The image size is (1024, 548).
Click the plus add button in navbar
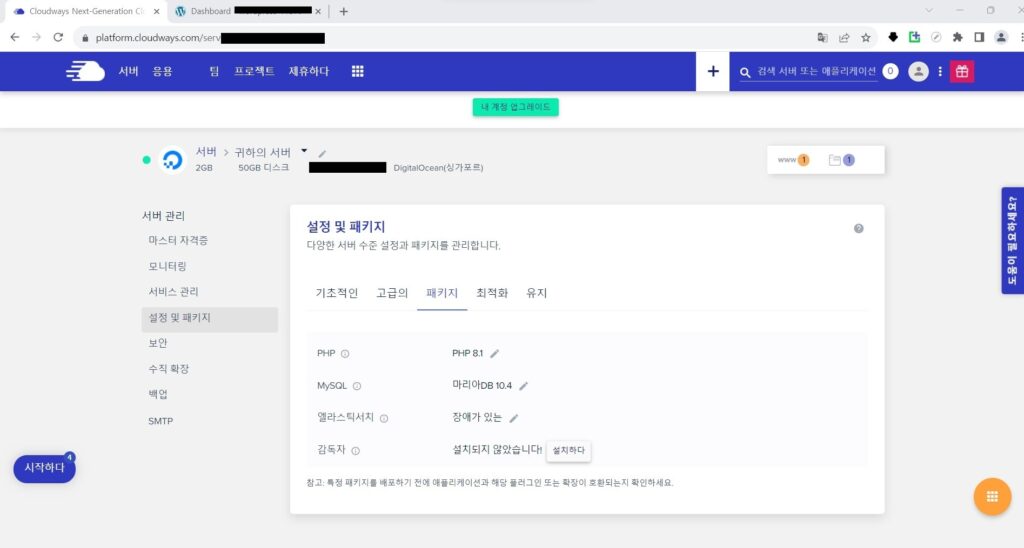click(x=712, y=71)
